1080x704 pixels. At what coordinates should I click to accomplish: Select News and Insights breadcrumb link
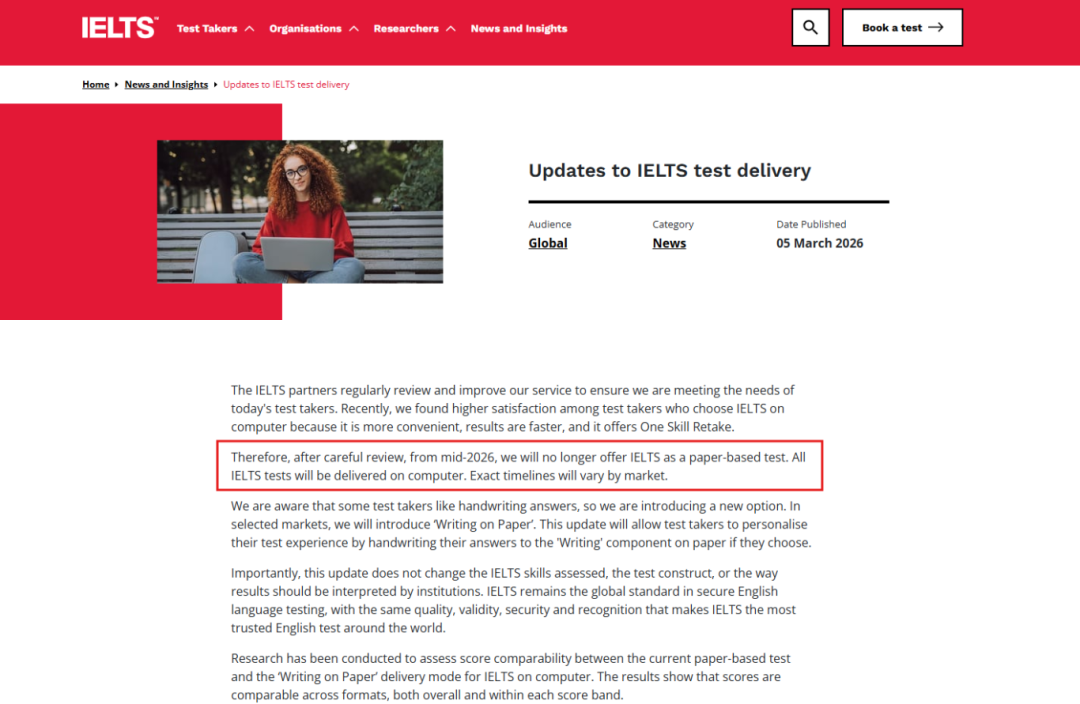tap(166, 85)
